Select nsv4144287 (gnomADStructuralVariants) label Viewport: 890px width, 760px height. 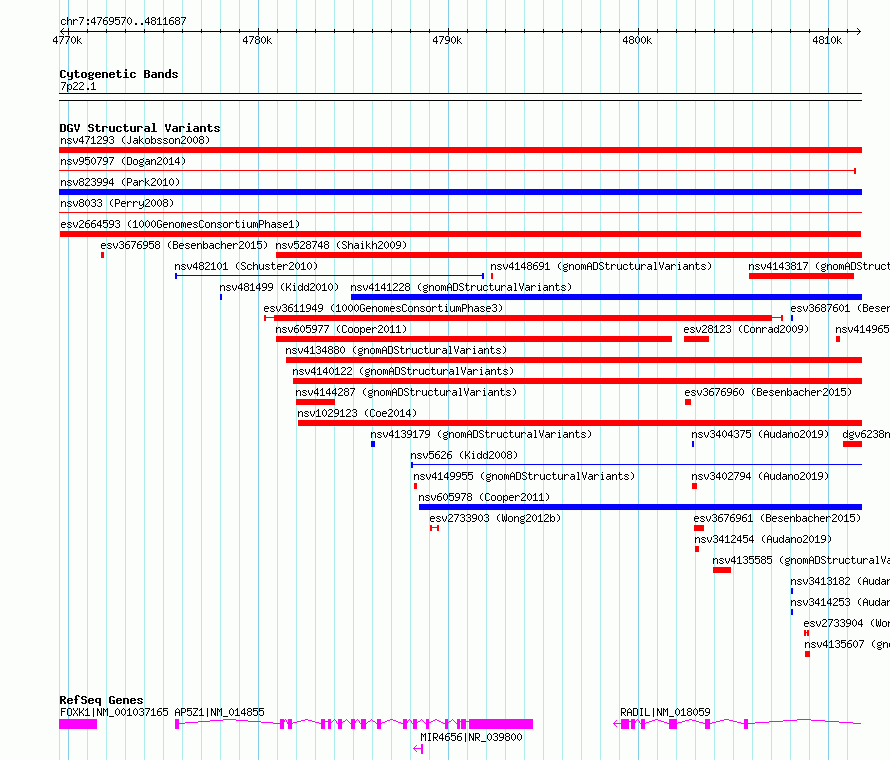click(406, 392)
